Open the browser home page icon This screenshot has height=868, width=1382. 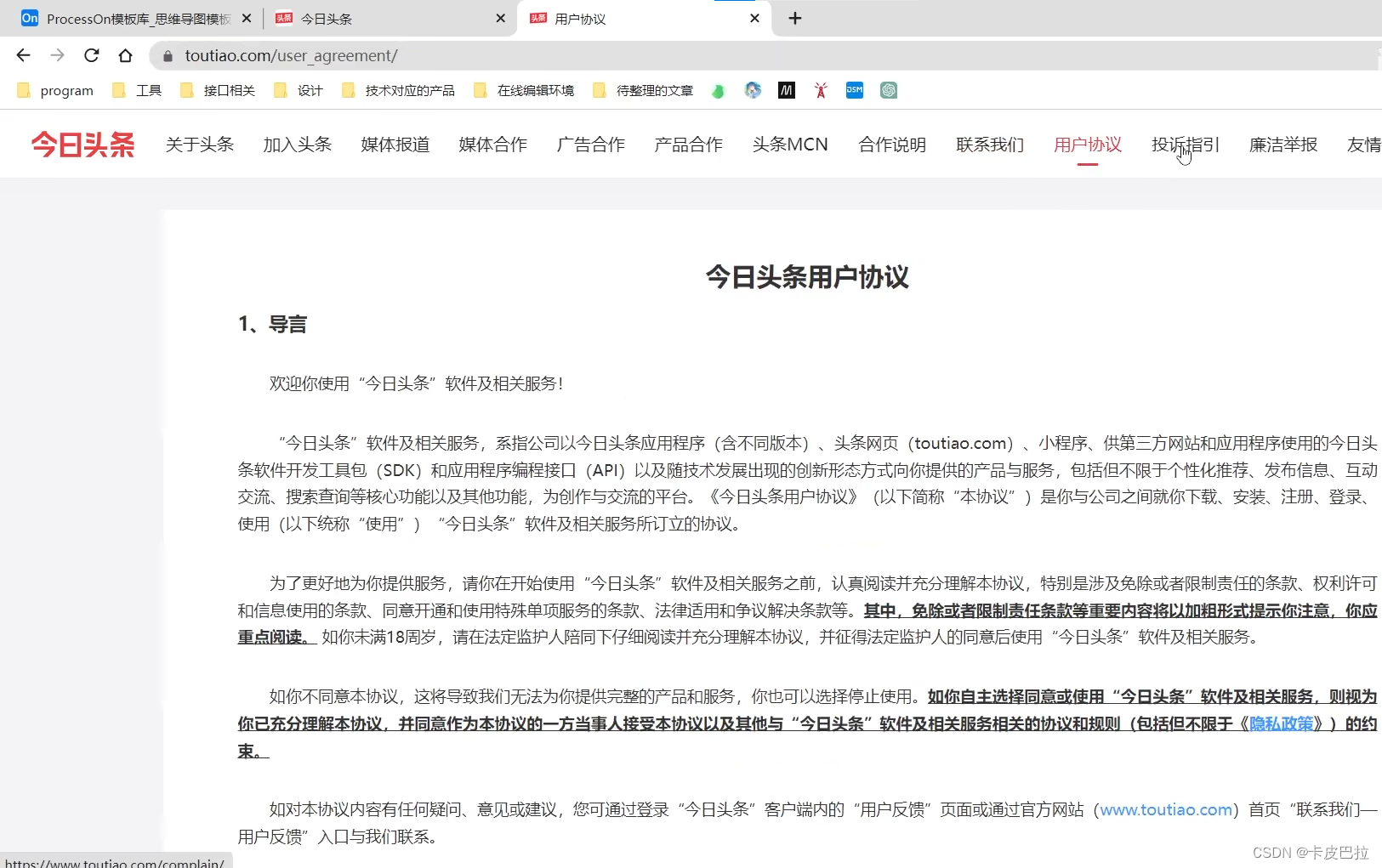[x=126, y=55]
